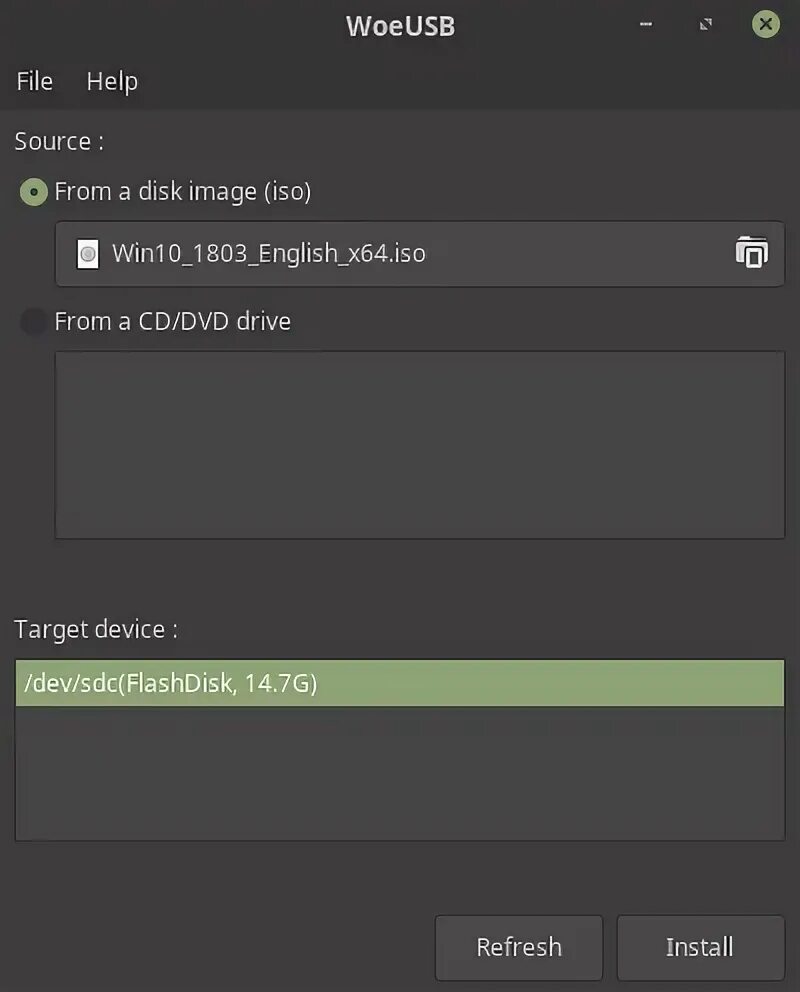800x992 pixels.
Task: Click the 'Source :' label
Action: [x=59, y=142]
